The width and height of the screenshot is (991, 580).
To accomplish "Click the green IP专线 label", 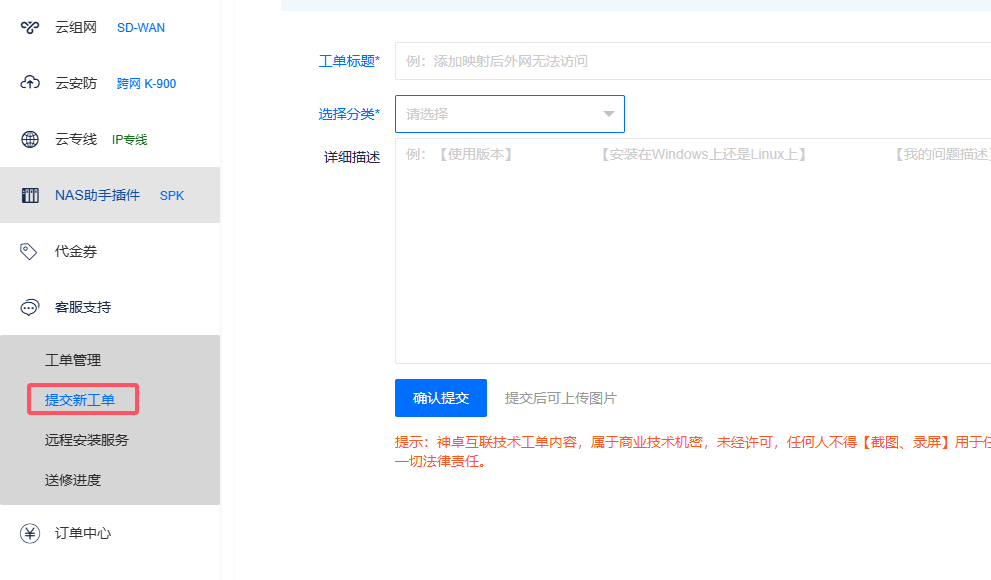I will click(x=129, y=140).
